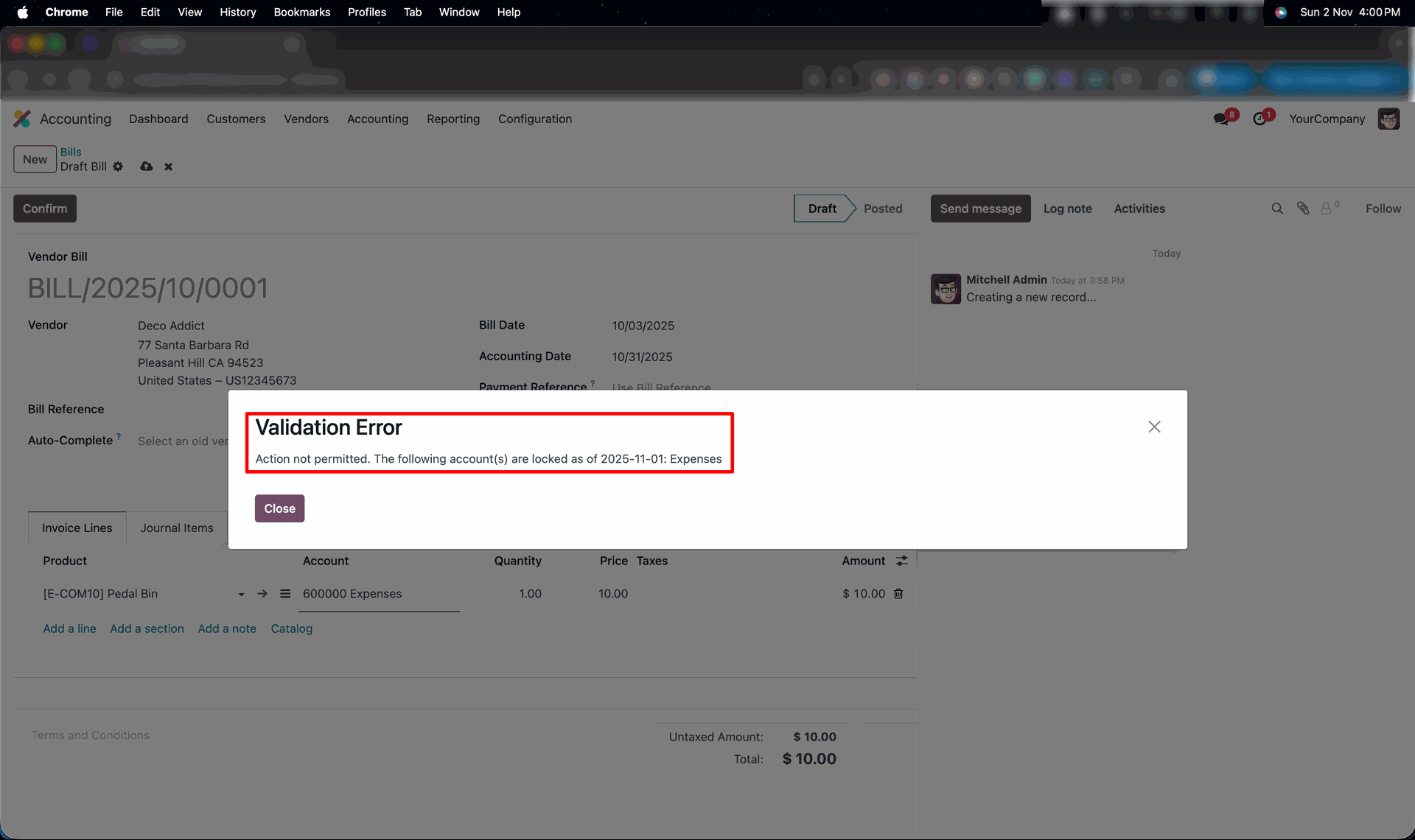Close the Validation Error dialog with X
This screenshot has width=1415, height=840.
pos(1154,427)
